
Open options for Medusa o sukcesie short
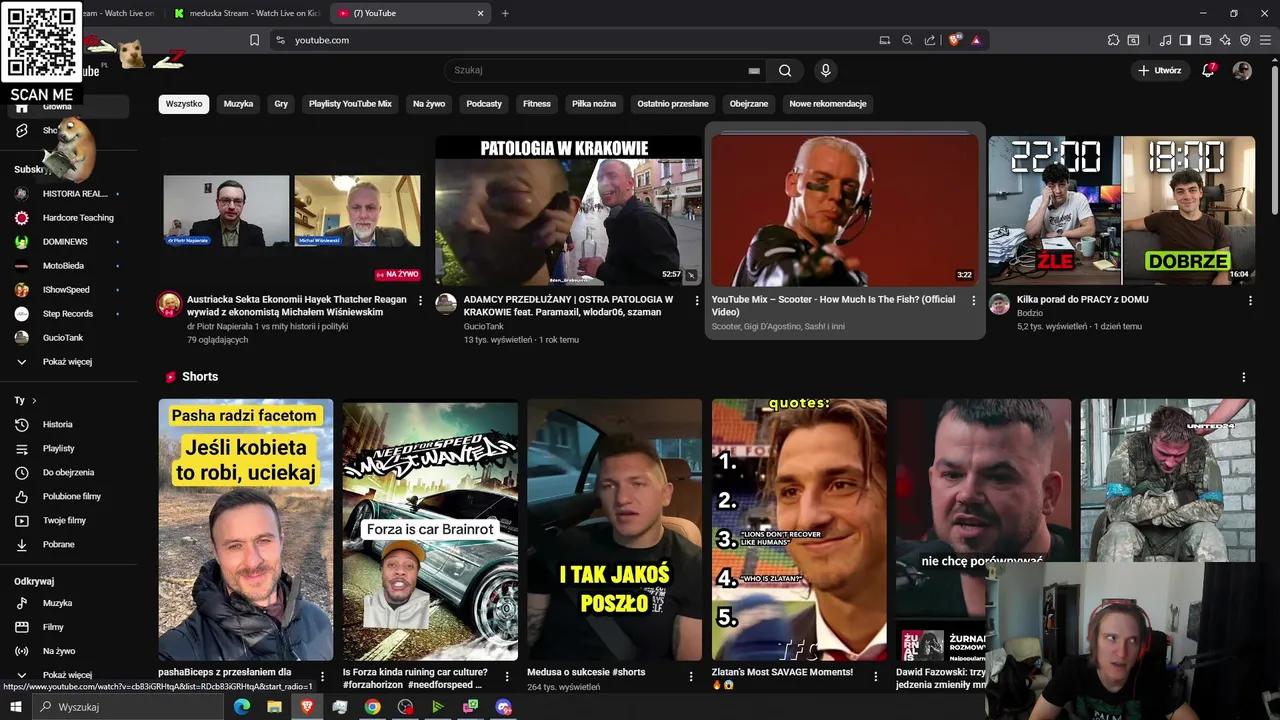[691, 677]
